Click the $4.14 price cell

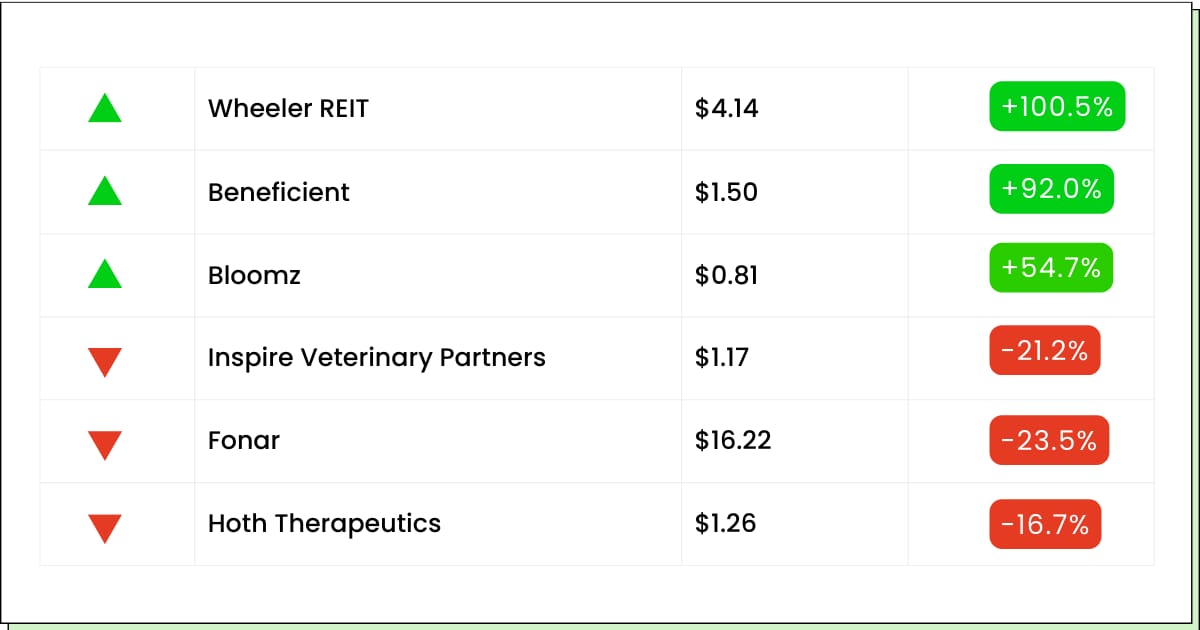795,109
